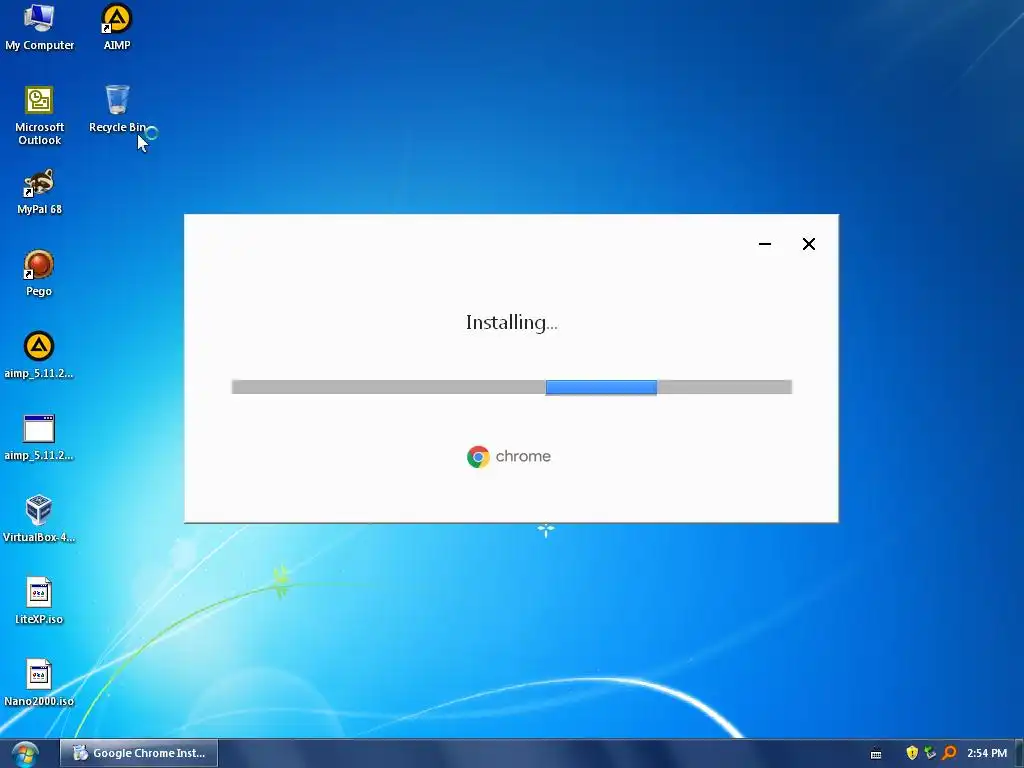Click the 'Installing...' status text

click(511, 323)
